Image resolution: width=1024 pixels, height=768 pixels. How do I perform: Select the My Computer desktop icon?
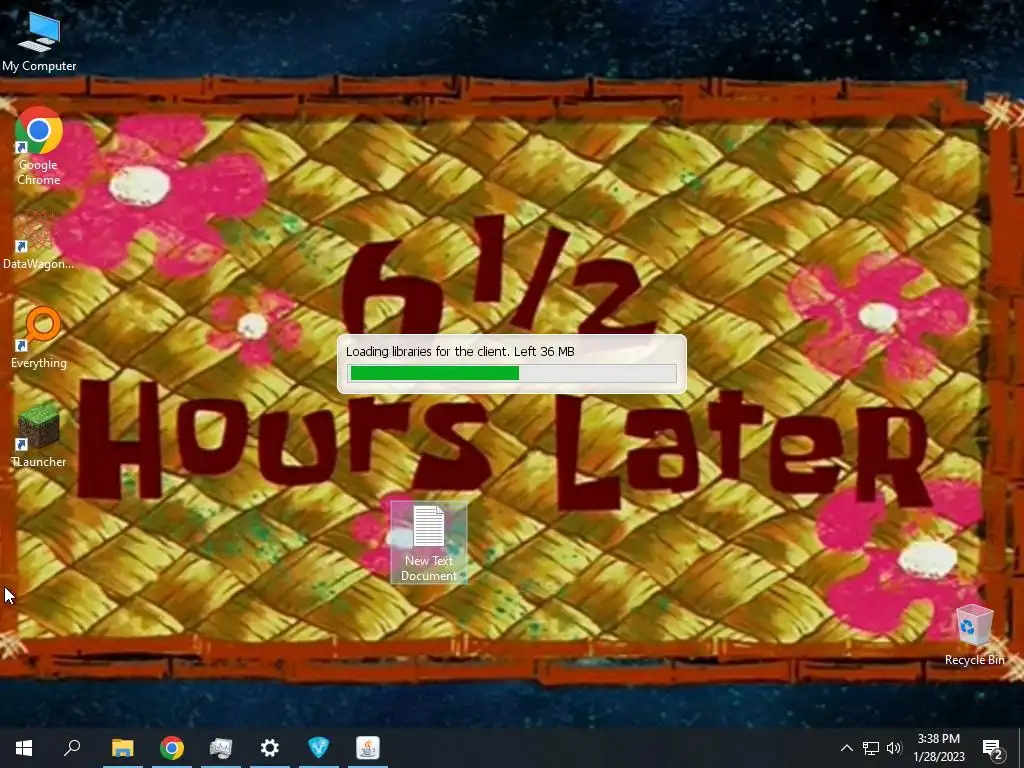tap(39, 40)
